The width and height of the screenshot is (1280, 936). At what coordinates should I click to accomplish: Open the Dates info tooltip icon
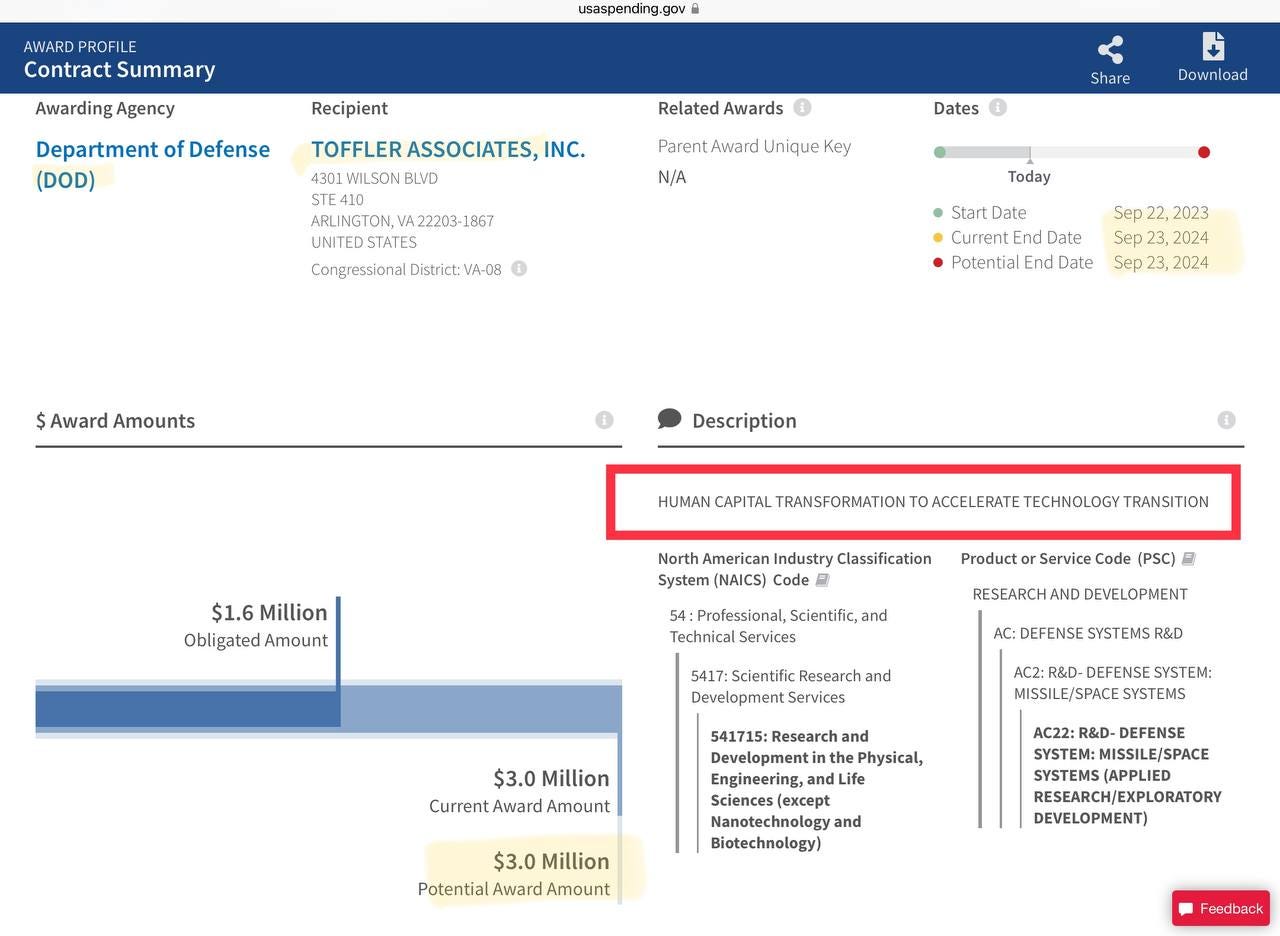997,107
